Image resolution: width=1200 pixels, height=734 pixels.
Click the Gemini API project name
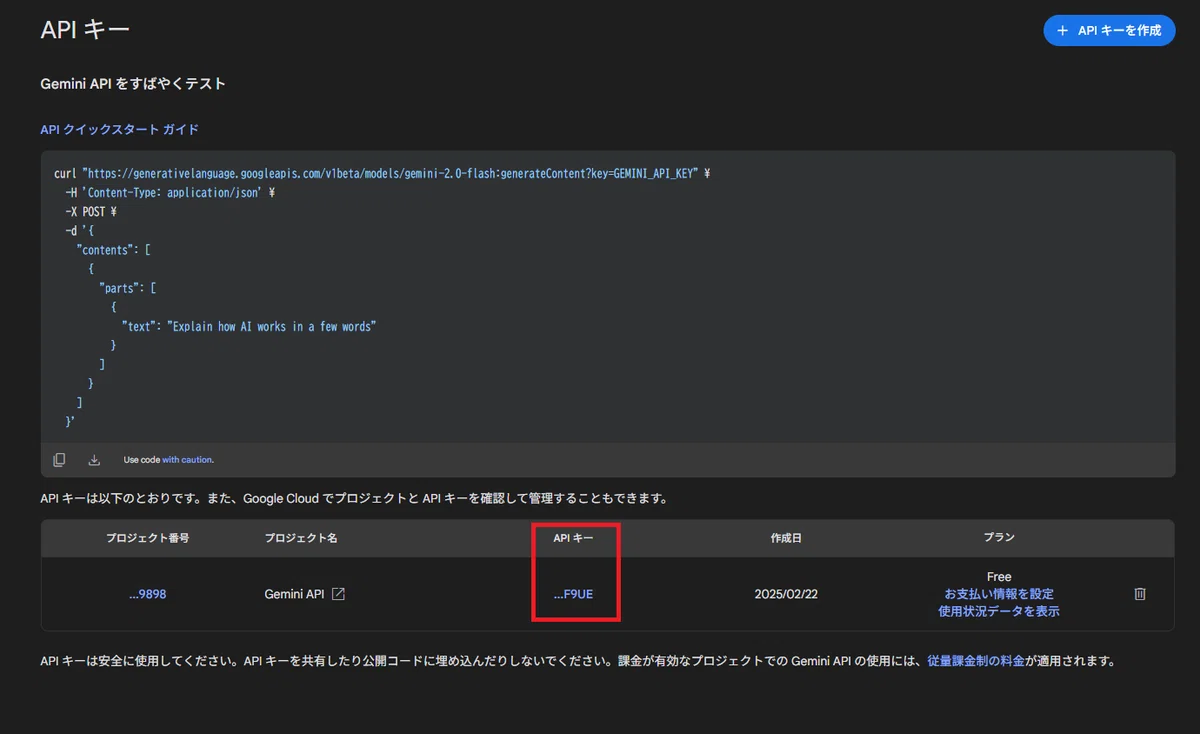pyautogui.click(x=294, y=594)
